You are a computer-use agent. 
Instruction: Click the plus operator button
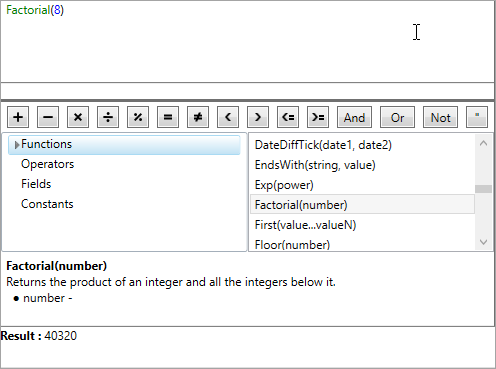point(18,117)
